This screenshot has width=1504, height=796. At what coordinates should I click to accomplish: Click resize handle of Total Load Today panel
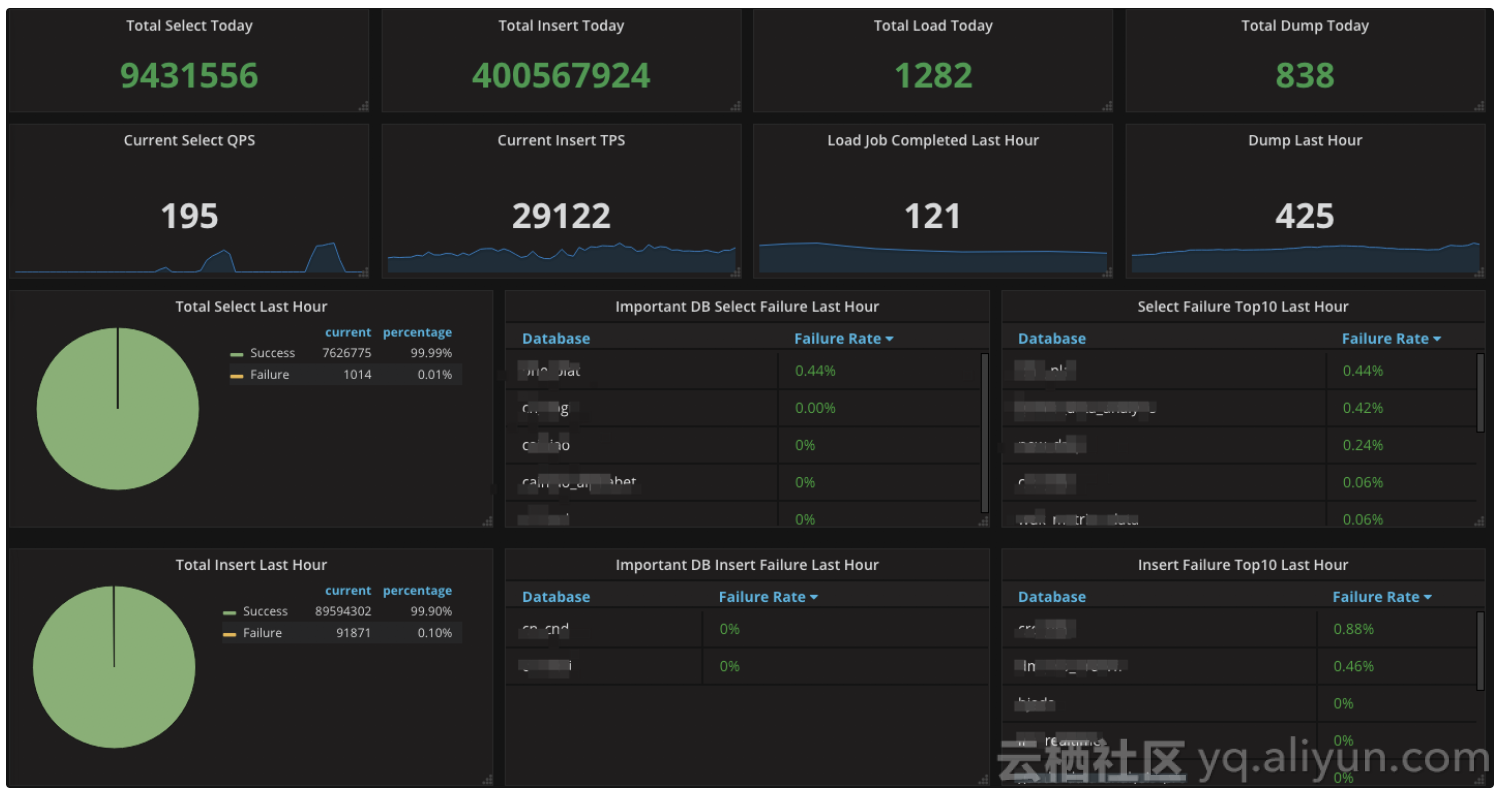point(1107,106)
